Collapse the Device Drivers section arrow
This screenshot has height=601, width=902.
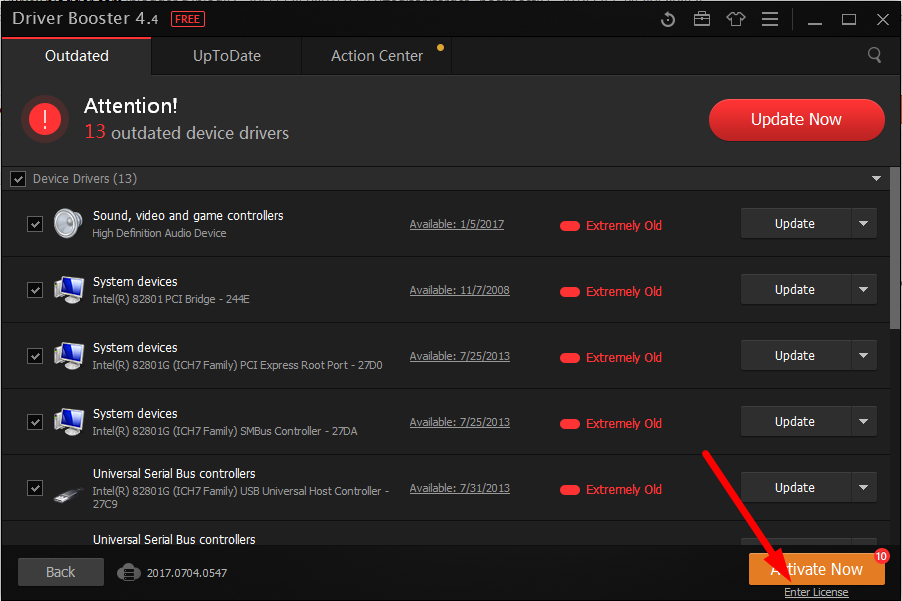click(x=876, y=178)
